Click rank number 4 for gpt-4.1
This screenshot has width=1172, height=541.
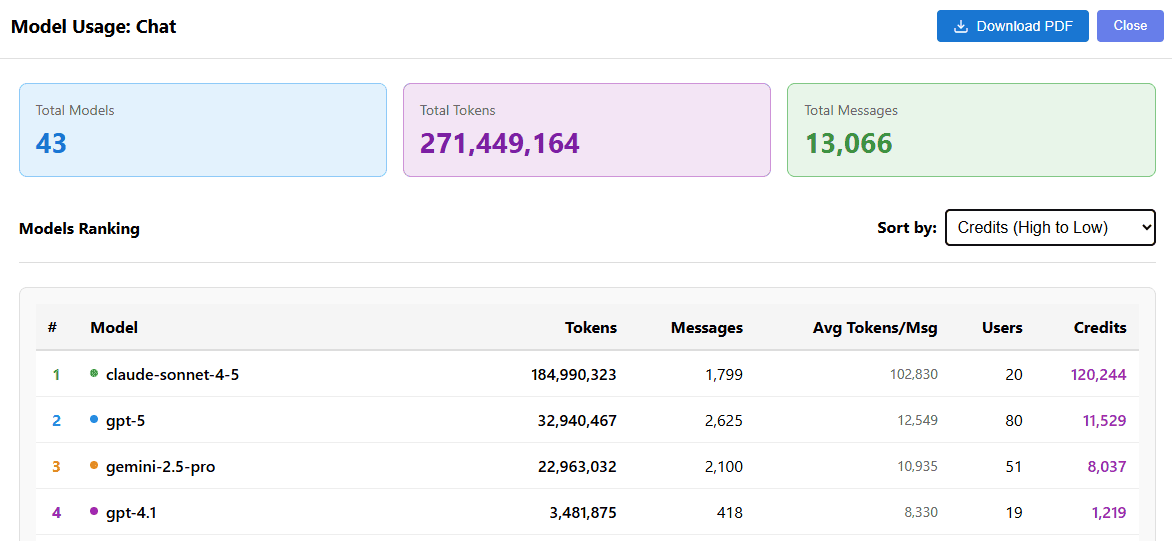coord(56,513)
